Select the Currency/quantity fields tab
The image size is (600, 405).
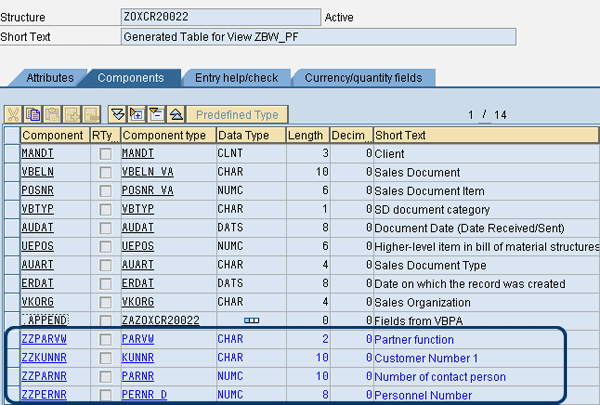click(363, 78)
